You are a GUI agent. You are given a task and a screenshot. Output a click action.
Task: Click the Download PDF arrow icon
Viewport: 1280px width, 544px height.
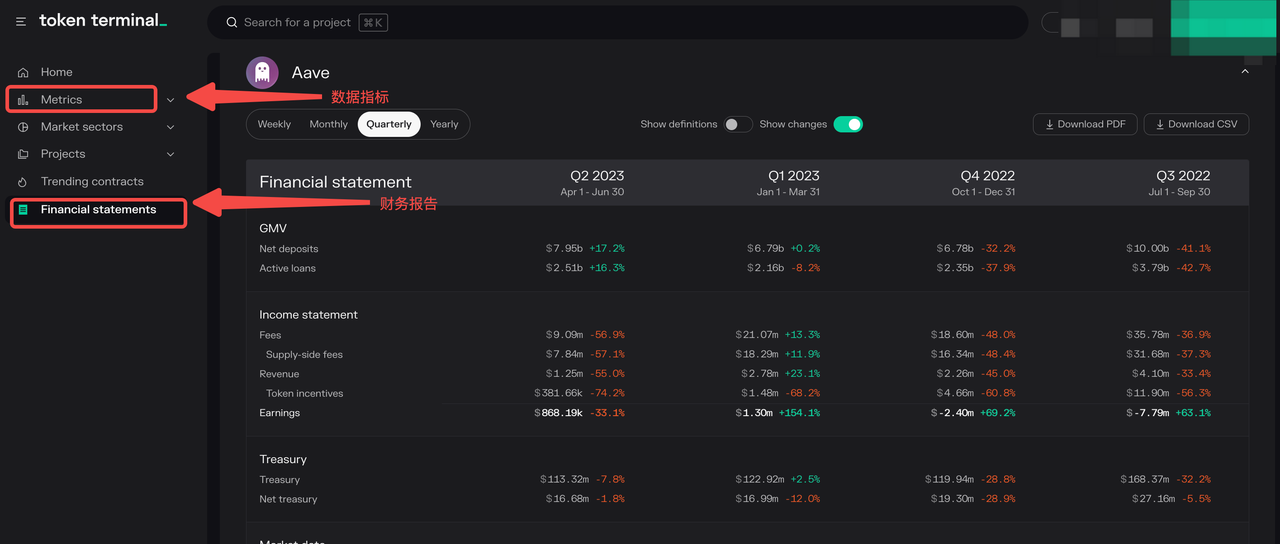pos(1050,125)
